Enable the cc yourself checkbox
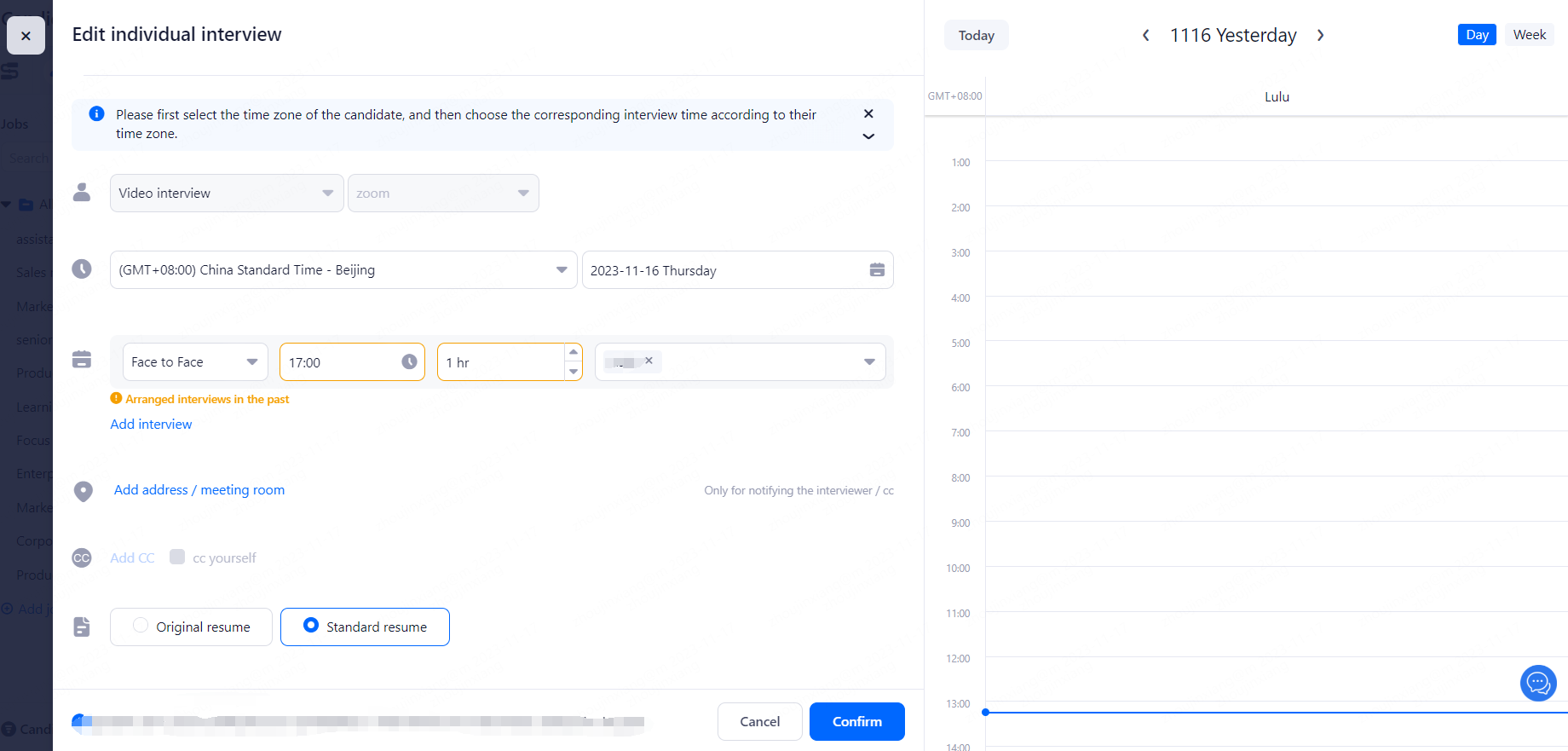Image resolution: width=1568 pixels, height=751 pixels. [177, 557]
